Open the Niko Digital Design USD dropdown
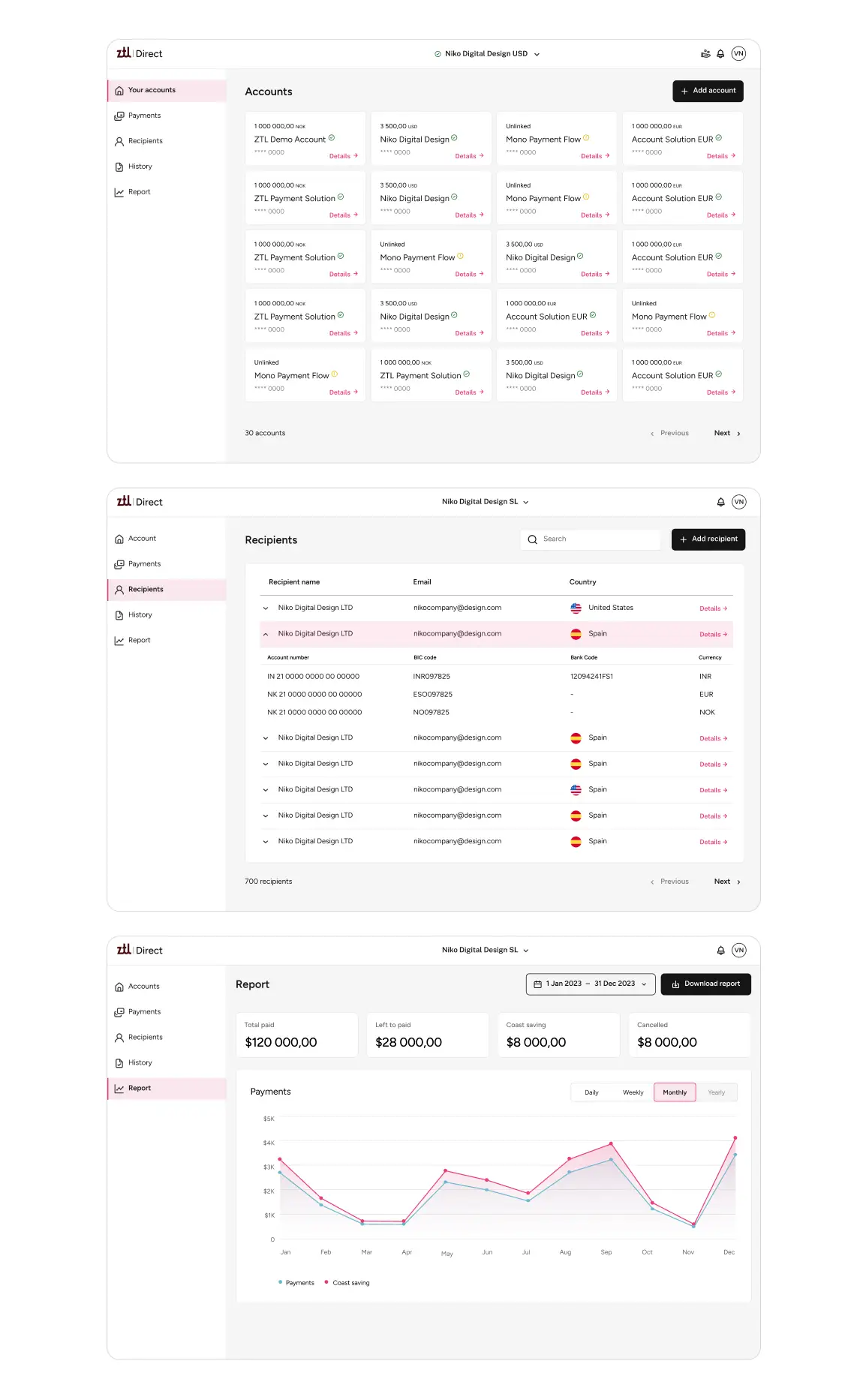 click(486, 54)
